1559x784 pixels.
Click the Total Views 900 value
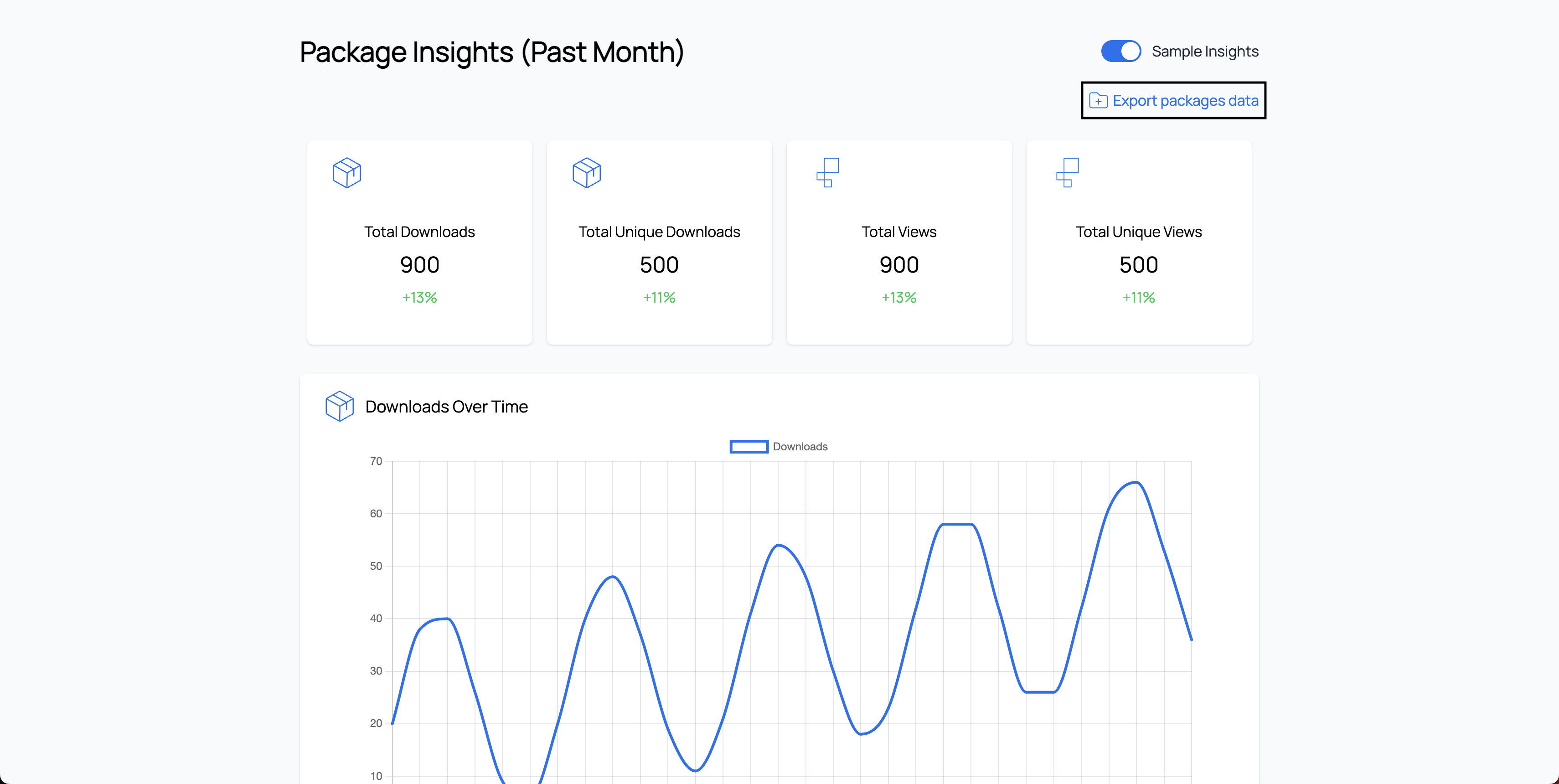pyautogui.click(x=899, y=265)
